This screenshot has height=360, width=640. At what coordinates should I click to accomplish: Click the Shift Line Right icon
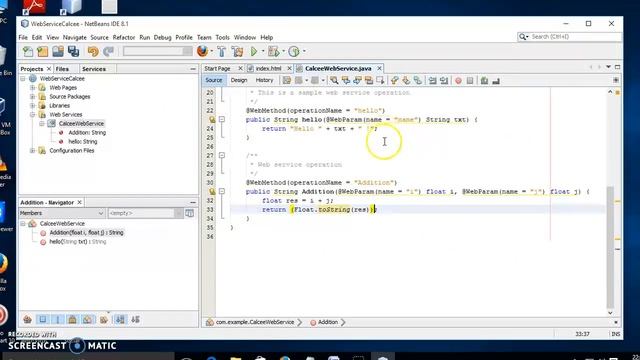(444, 80)
